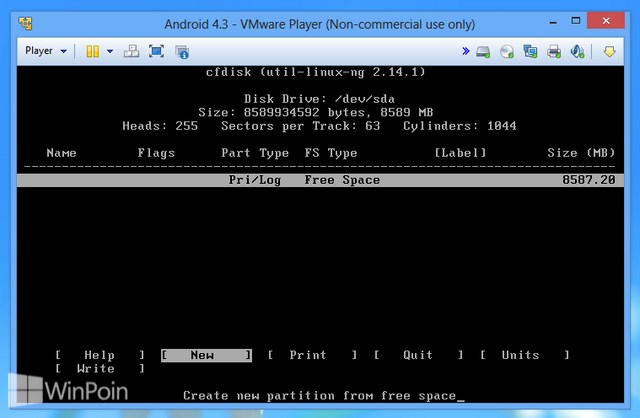Click the printer device icon
Screen dimensions: 640x418
tap(554, 52)
